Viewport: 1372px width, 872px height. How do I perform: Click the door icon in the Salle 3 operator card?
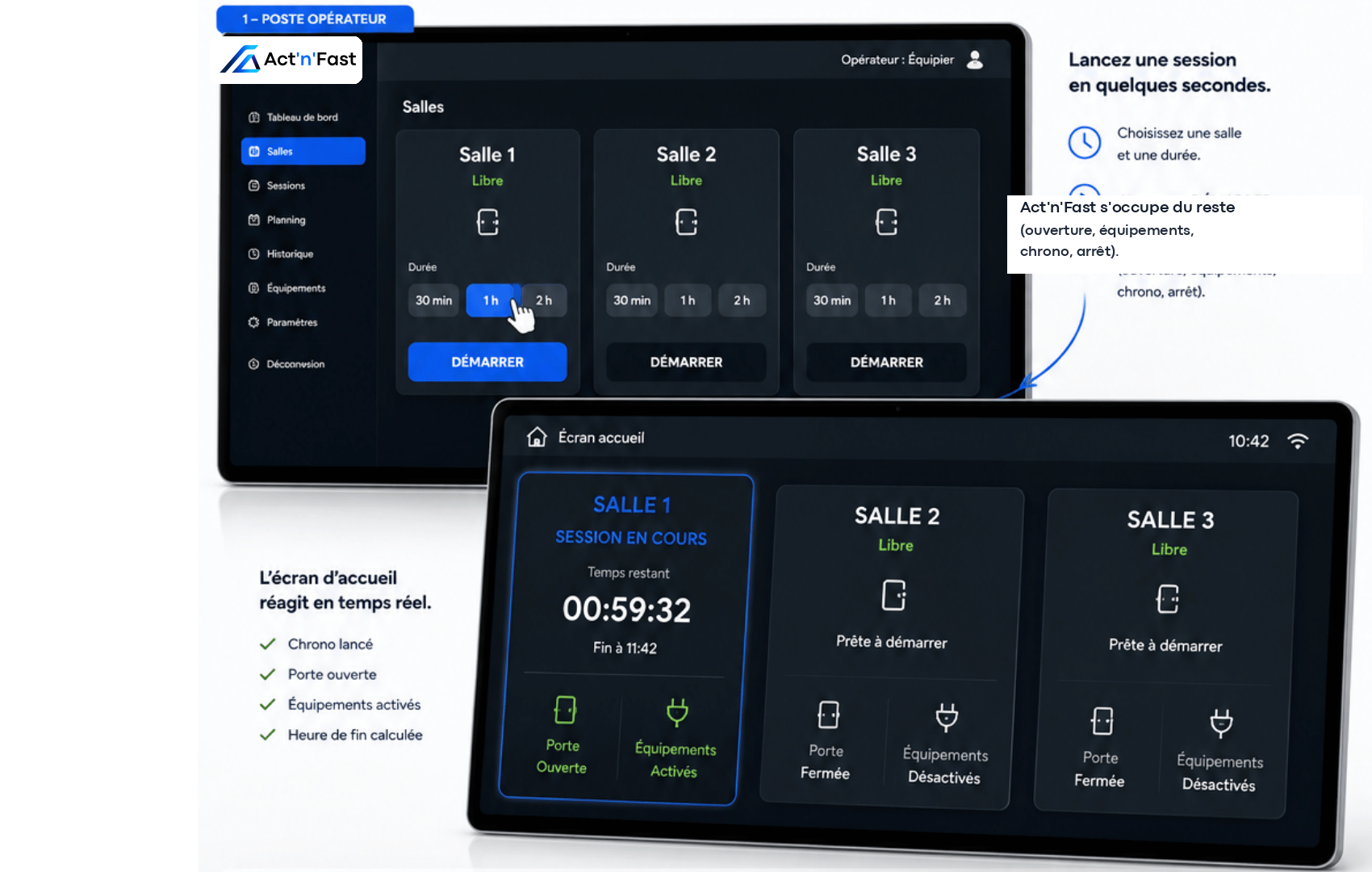(x=886, y=221)
